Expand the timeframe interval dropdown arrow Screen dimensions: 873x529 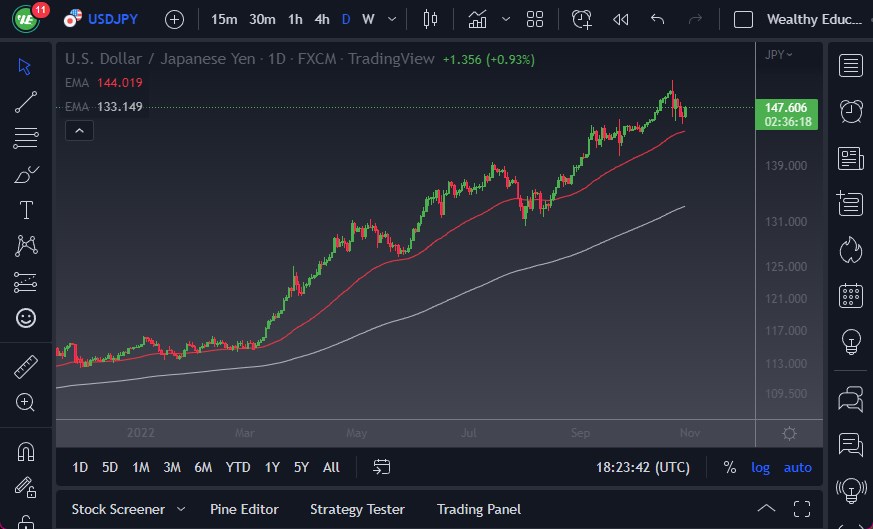coord(391,19)
